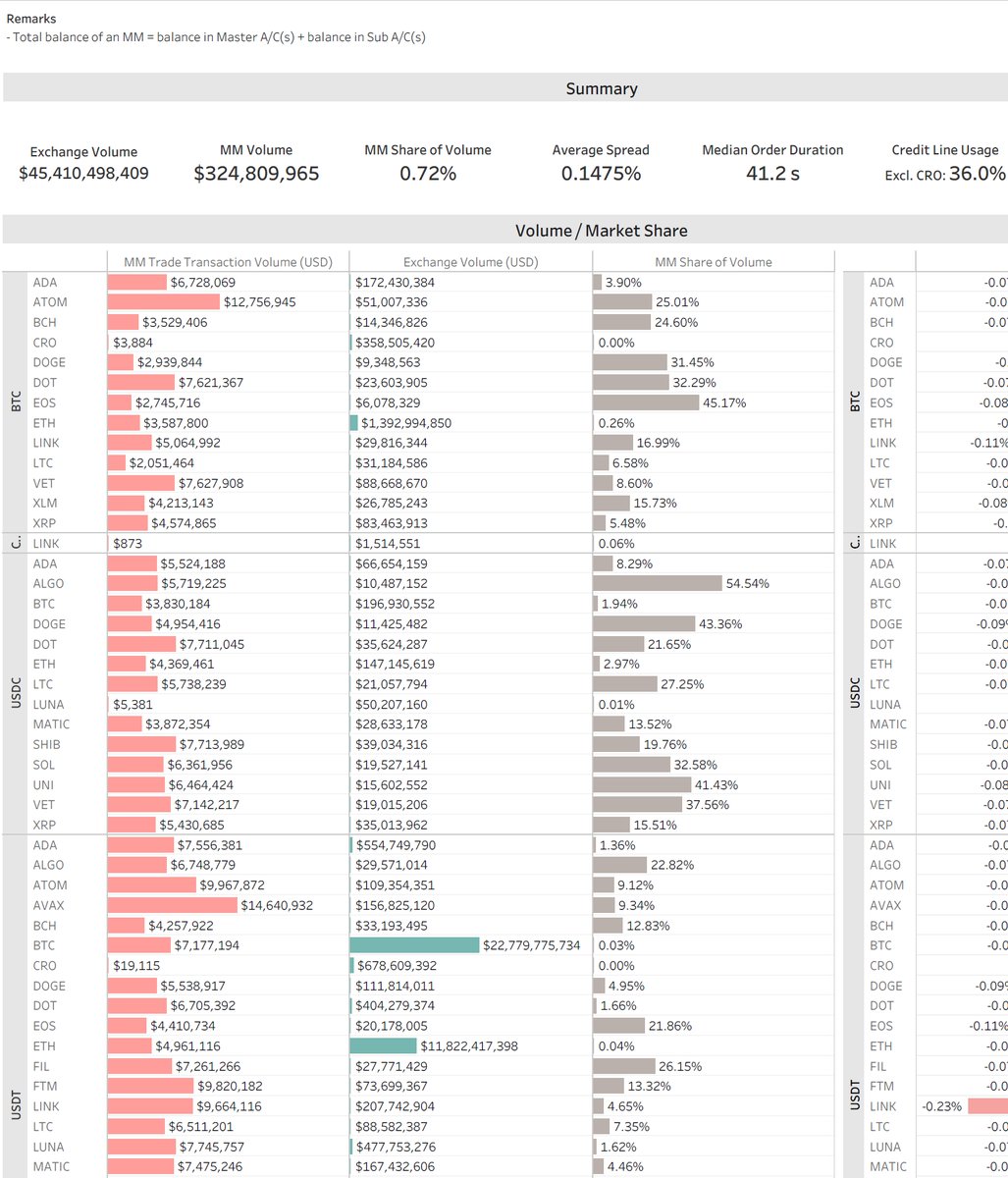Click the Remarks heading text
Screen dimensions: 1008x1178
(31, 19)
